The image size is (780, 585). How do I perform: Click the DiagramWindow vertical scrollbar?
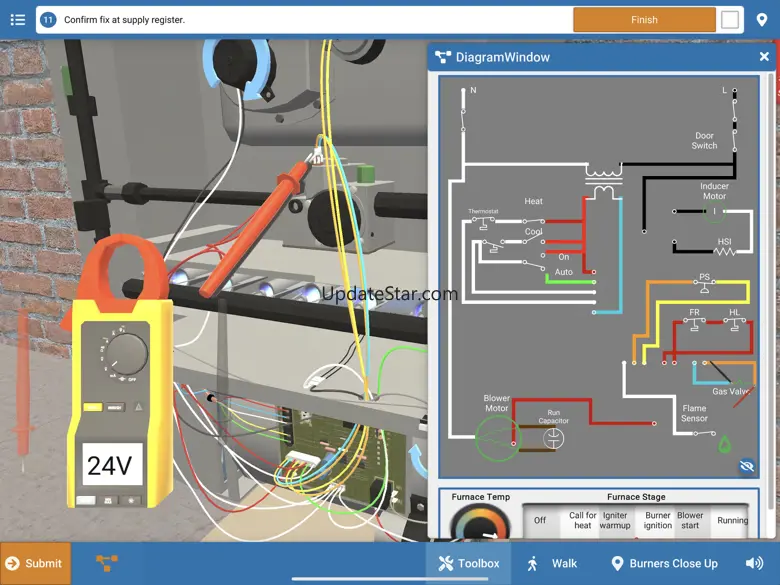pyautogui.click(x=772, y=291)
